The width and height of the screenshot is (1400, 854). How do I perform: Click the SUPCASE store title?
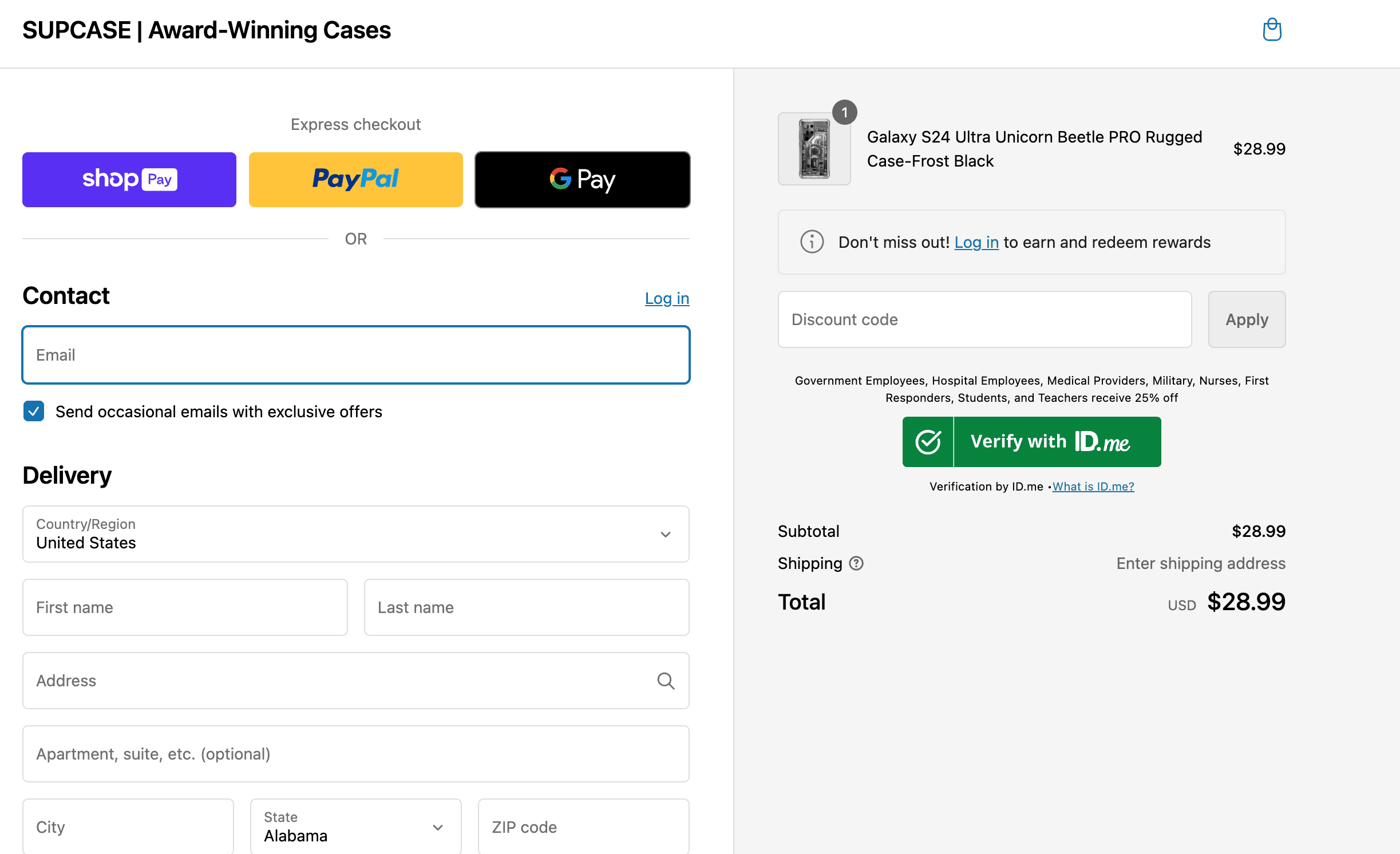pos(207,30)
